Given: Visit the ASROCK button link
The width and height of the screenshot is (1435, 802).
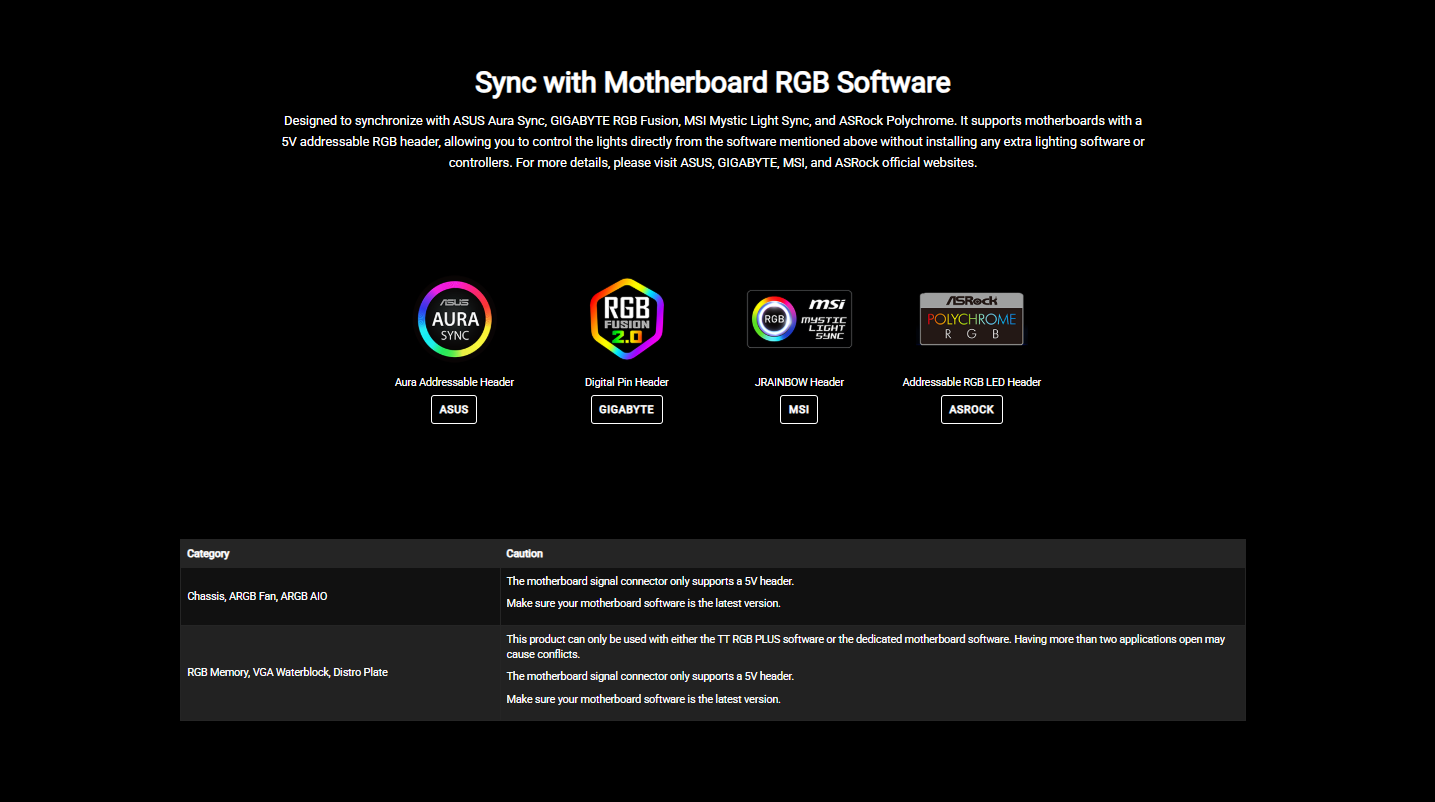Looking at the screenshot, I should tap(971, 410).
